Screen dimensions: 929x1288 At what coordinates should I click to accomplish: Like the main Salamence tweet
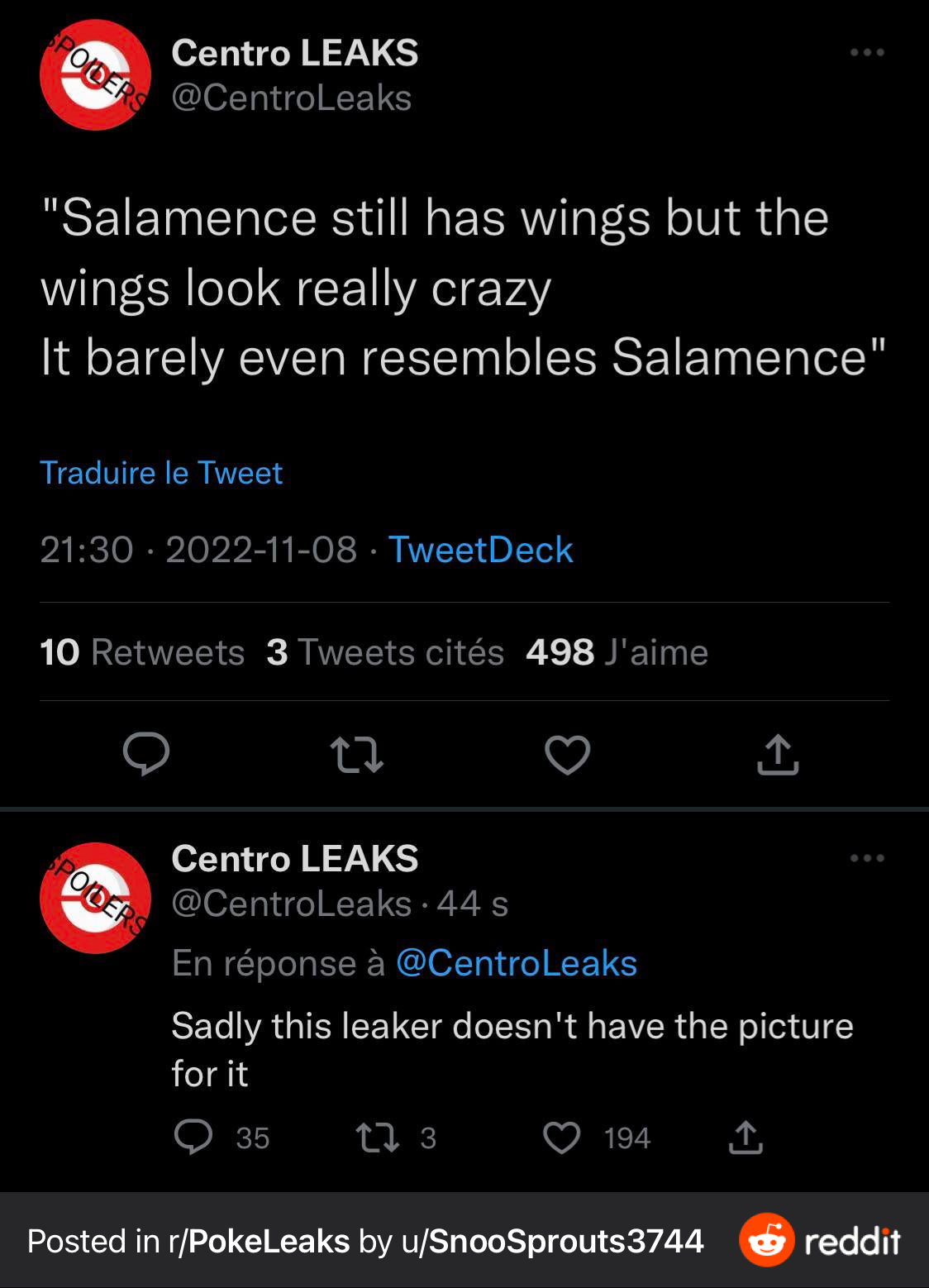pos(567,755)
